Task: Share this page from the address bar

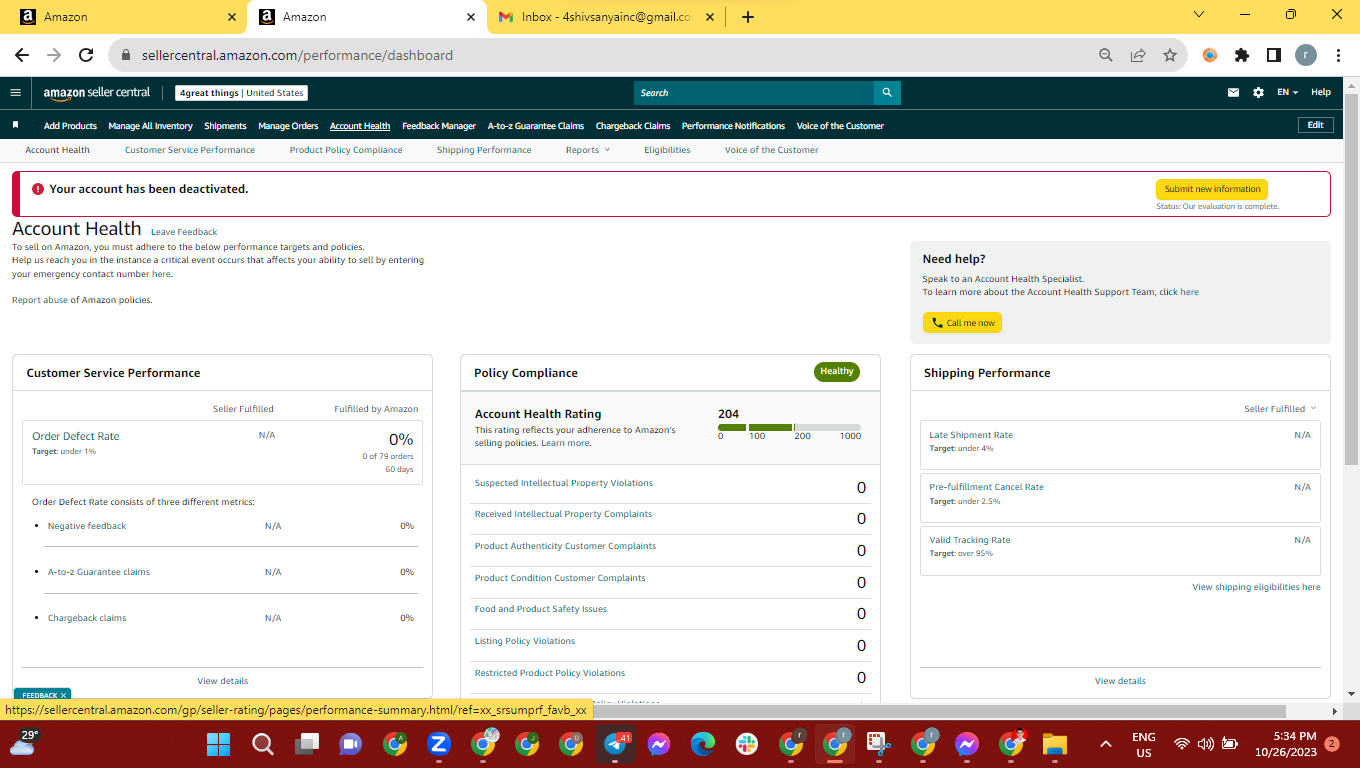Action: [1137, 56]
